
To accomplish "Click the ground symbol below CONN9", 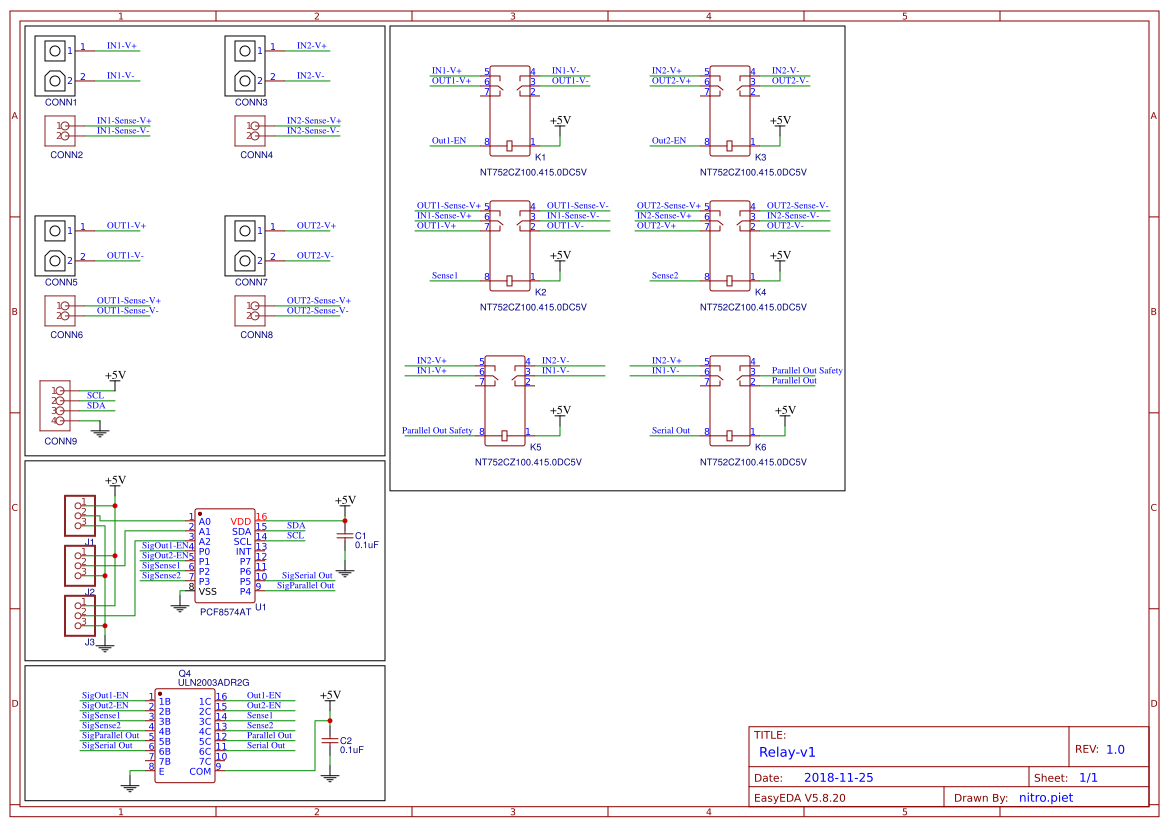I will pyautogui.click(x=99, y=432).
